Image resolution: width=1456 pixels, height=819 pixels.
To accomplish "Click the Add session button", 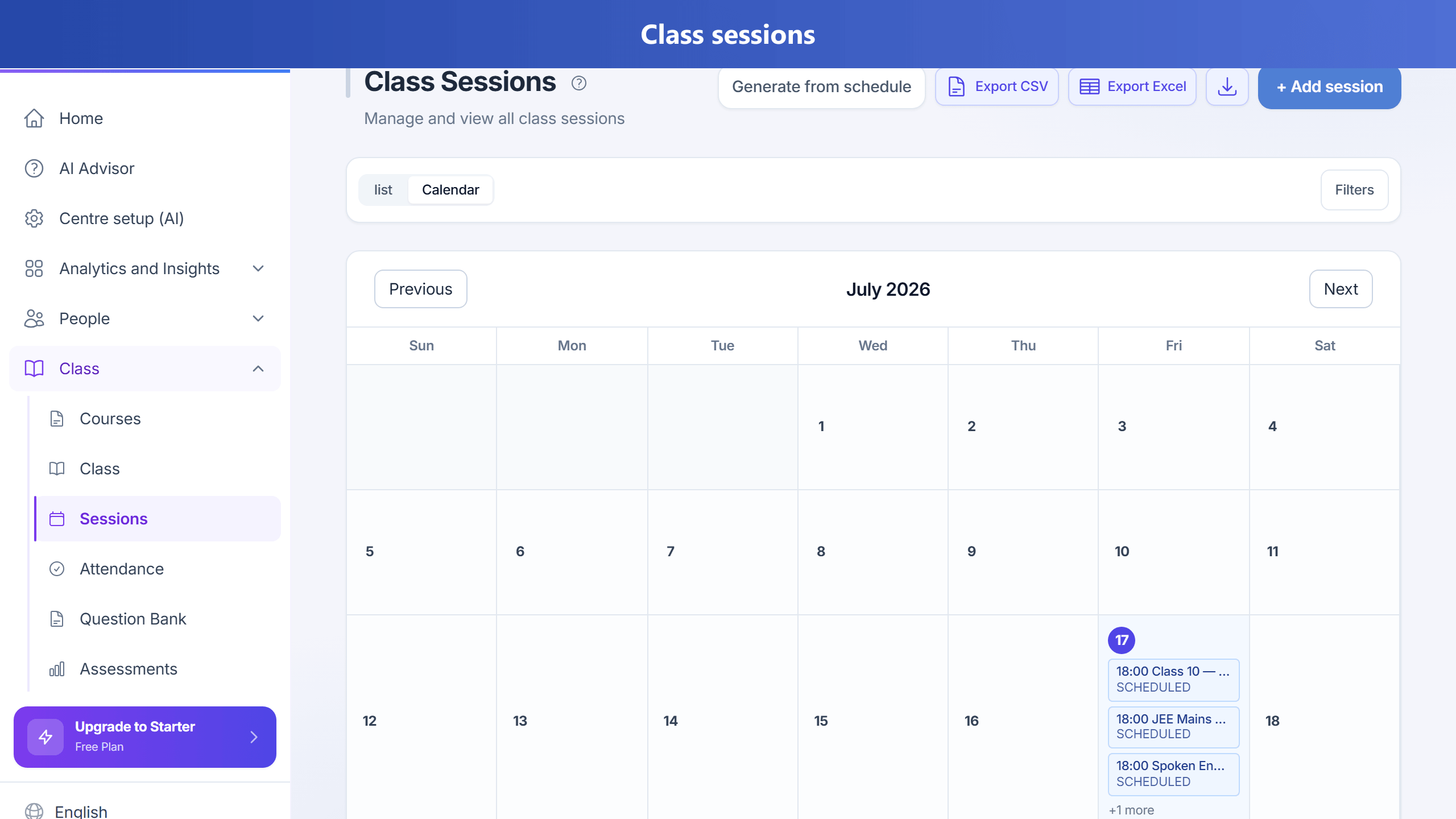I will coord(1330,87).
